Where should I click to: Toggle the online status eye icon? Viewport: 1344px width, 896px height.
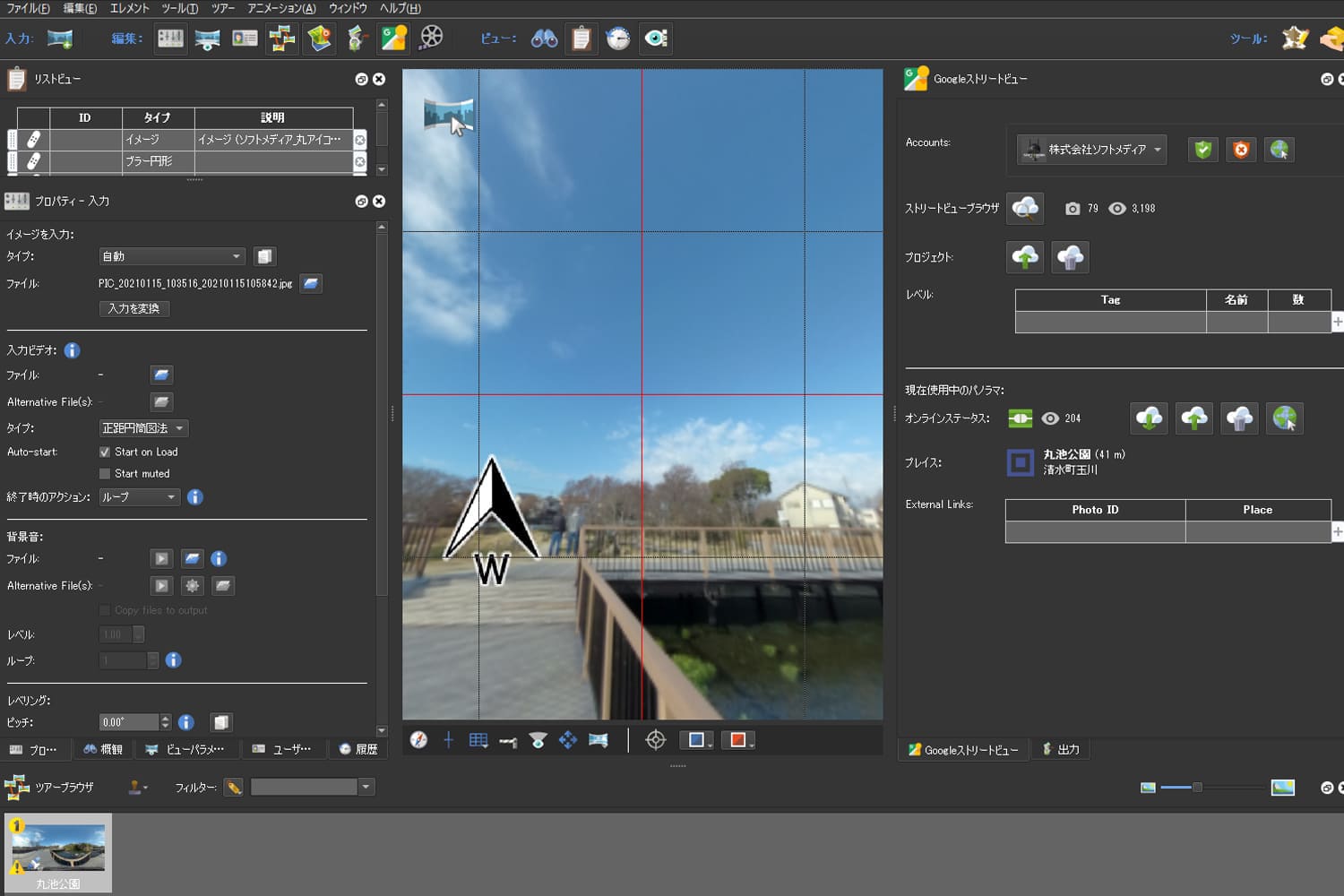[1050, 418]
